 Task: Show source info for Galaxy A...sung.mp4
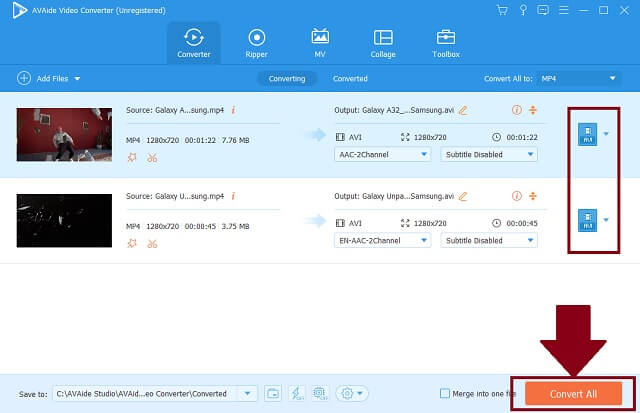click(x=233, y=110)
